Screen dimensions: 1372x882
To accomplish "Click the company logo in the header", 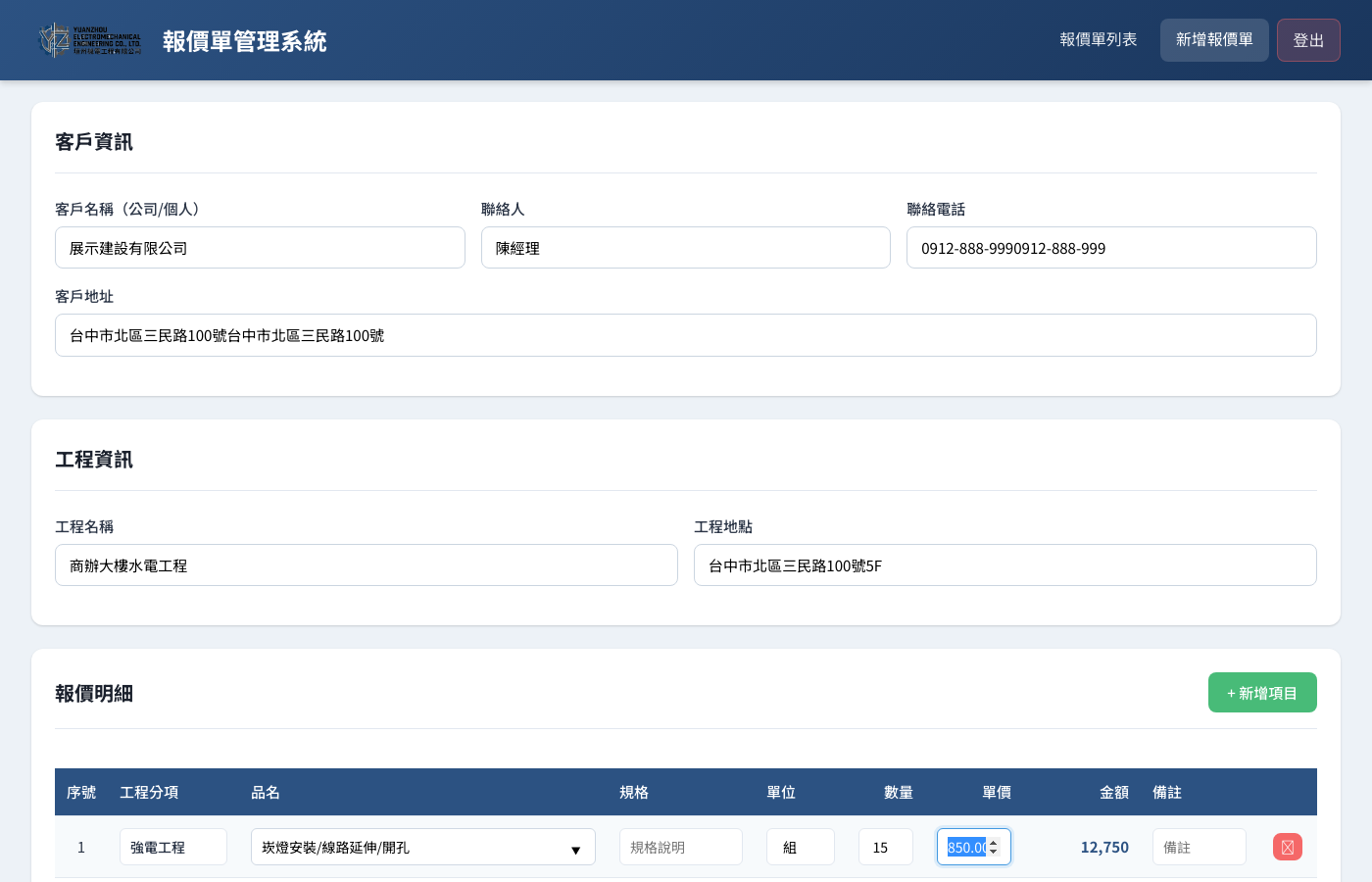I will (90, 40).
